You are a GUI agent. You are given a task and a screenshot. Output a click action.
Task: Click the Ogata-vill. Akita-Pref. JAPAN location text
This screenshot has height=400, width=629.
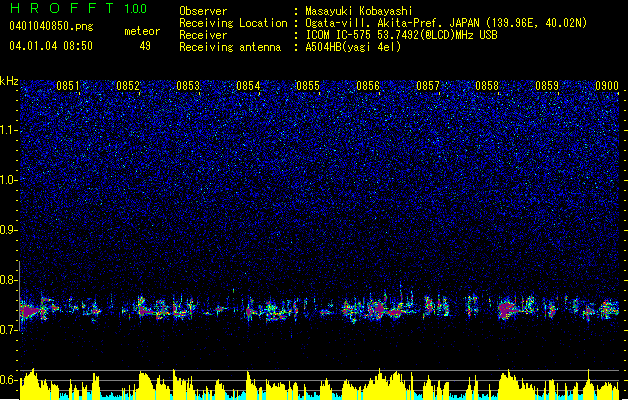[x=446, y=23]
